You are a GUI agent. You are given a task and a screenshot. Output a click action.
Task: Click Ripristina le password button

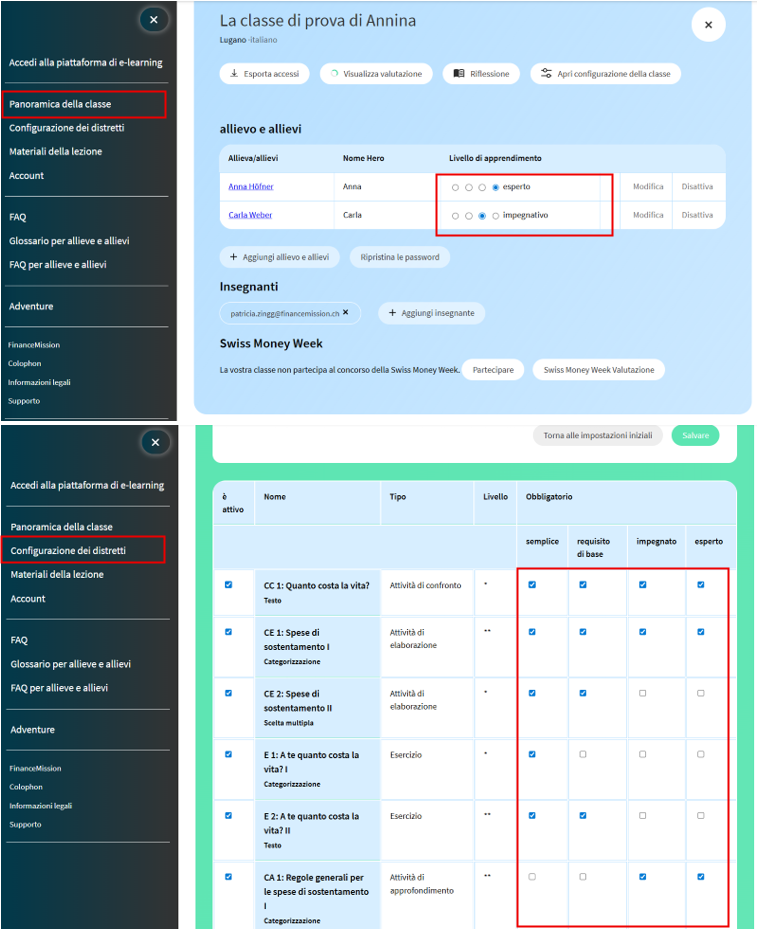(400, 257)
